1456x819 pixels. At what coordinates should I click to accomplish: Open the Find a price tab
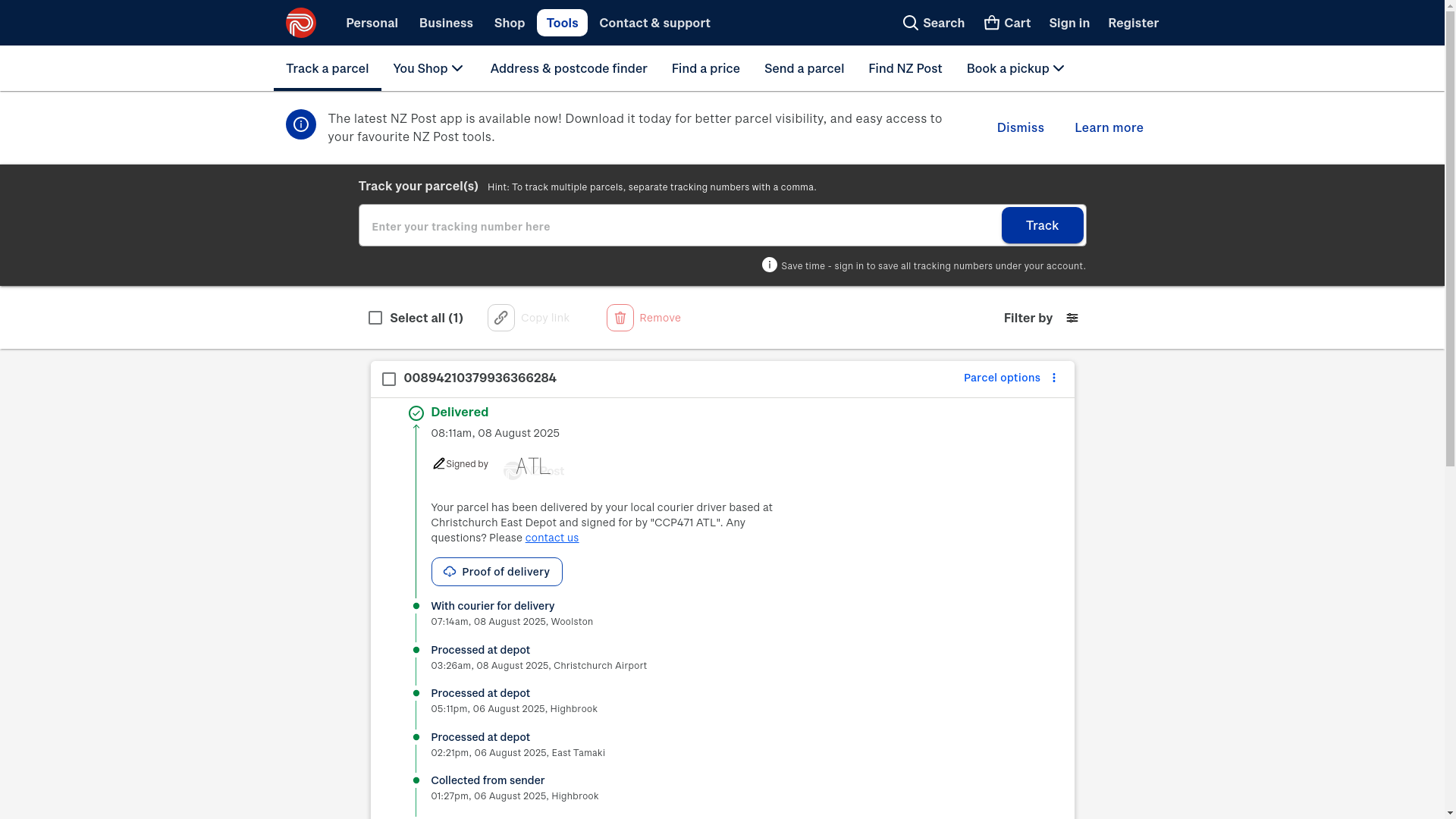[705, 68]
